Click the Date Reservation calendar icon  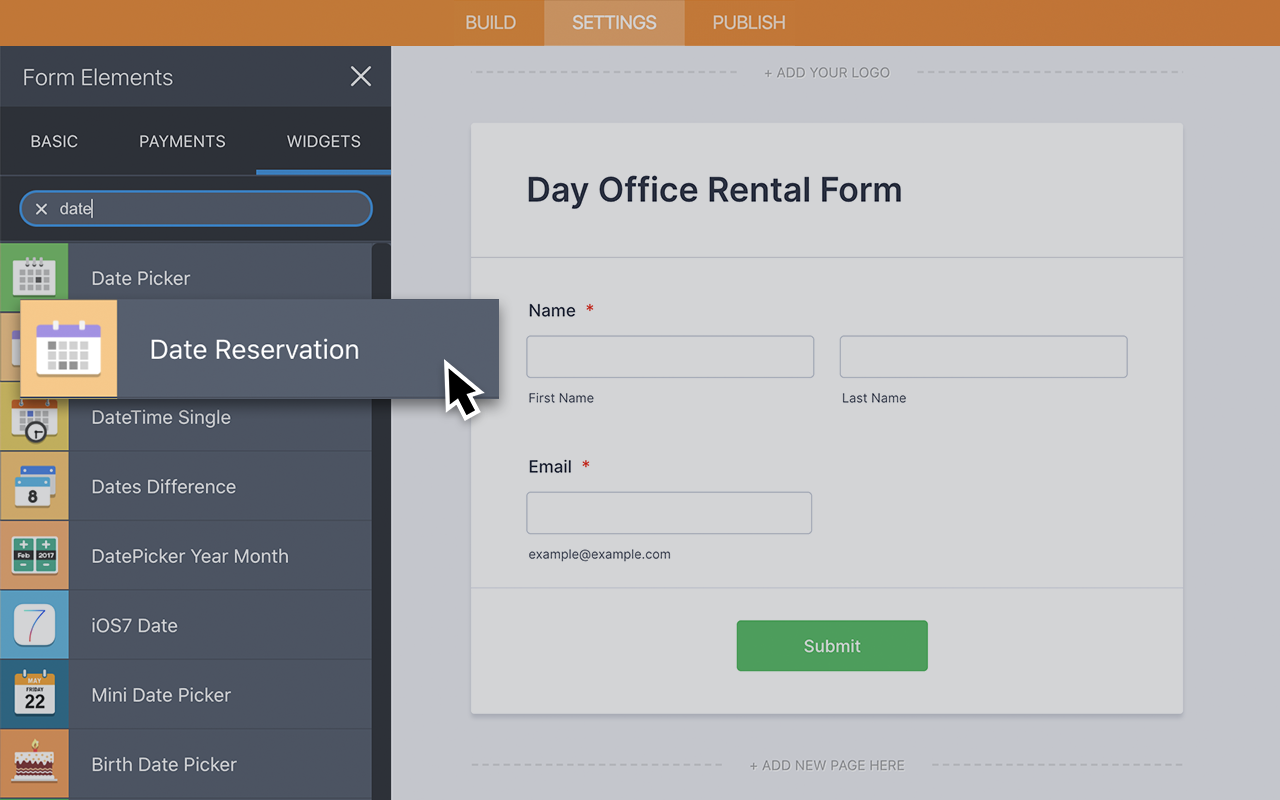pyautogui.click(x=67, y=348)
